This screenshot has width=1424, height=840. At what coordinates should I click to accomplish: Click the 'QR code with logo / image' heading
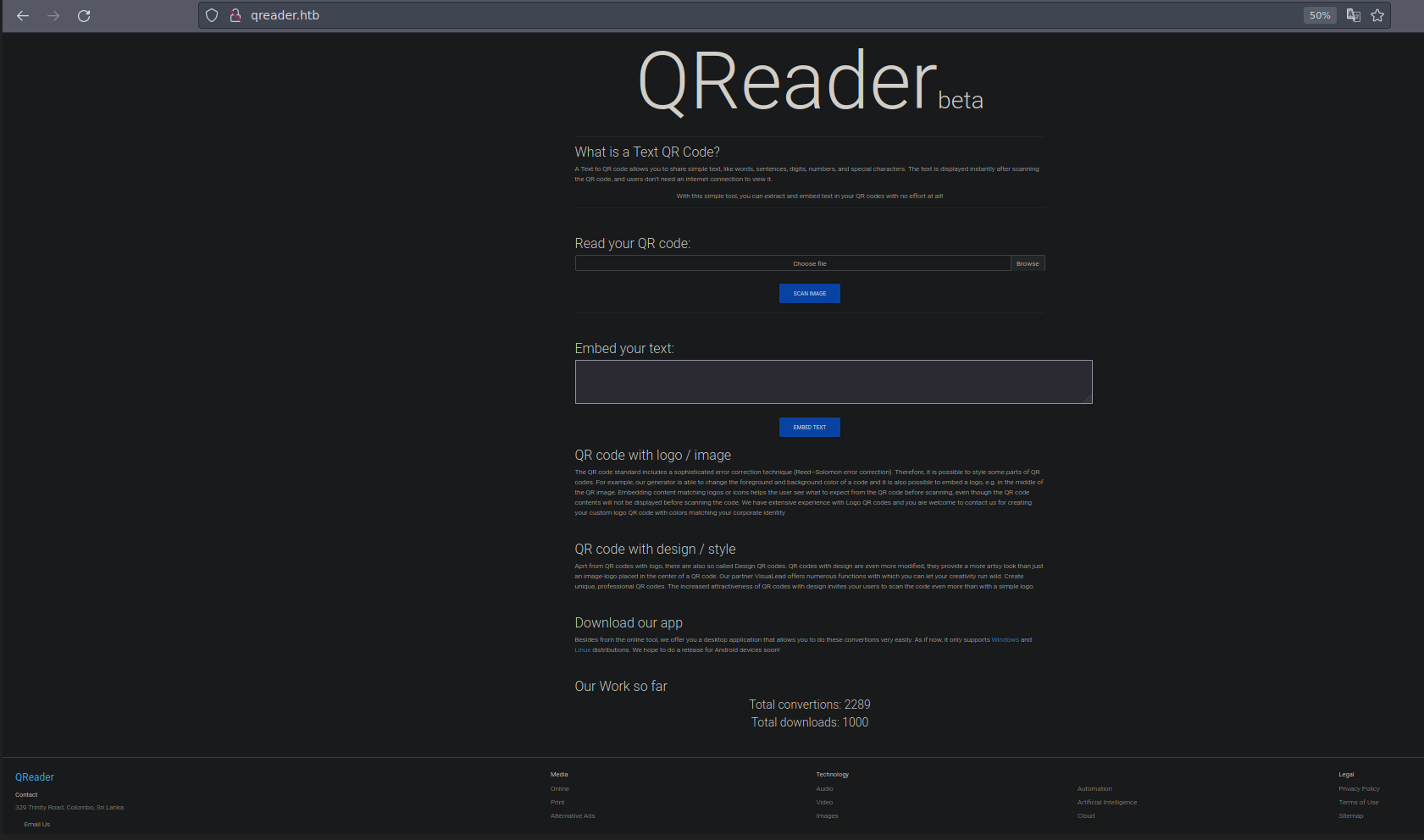tap(653, 455)
